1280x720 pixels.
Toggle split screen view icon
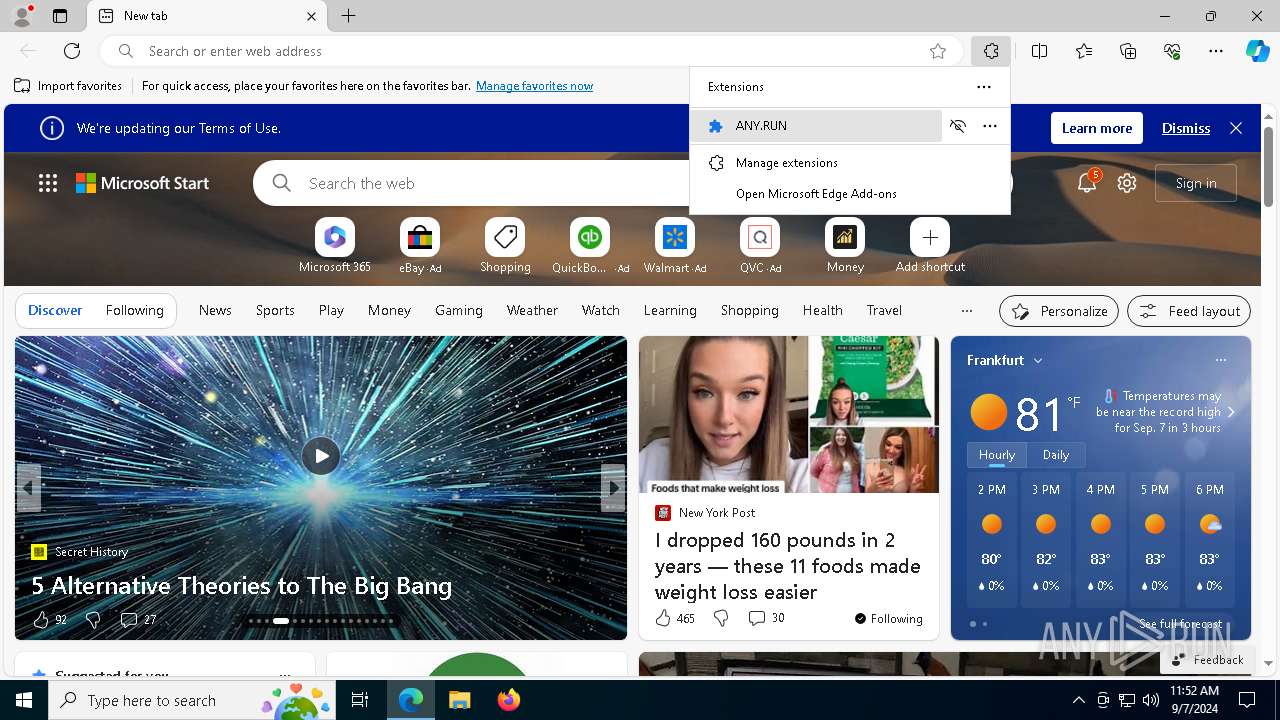click(x=1039, y=51)
